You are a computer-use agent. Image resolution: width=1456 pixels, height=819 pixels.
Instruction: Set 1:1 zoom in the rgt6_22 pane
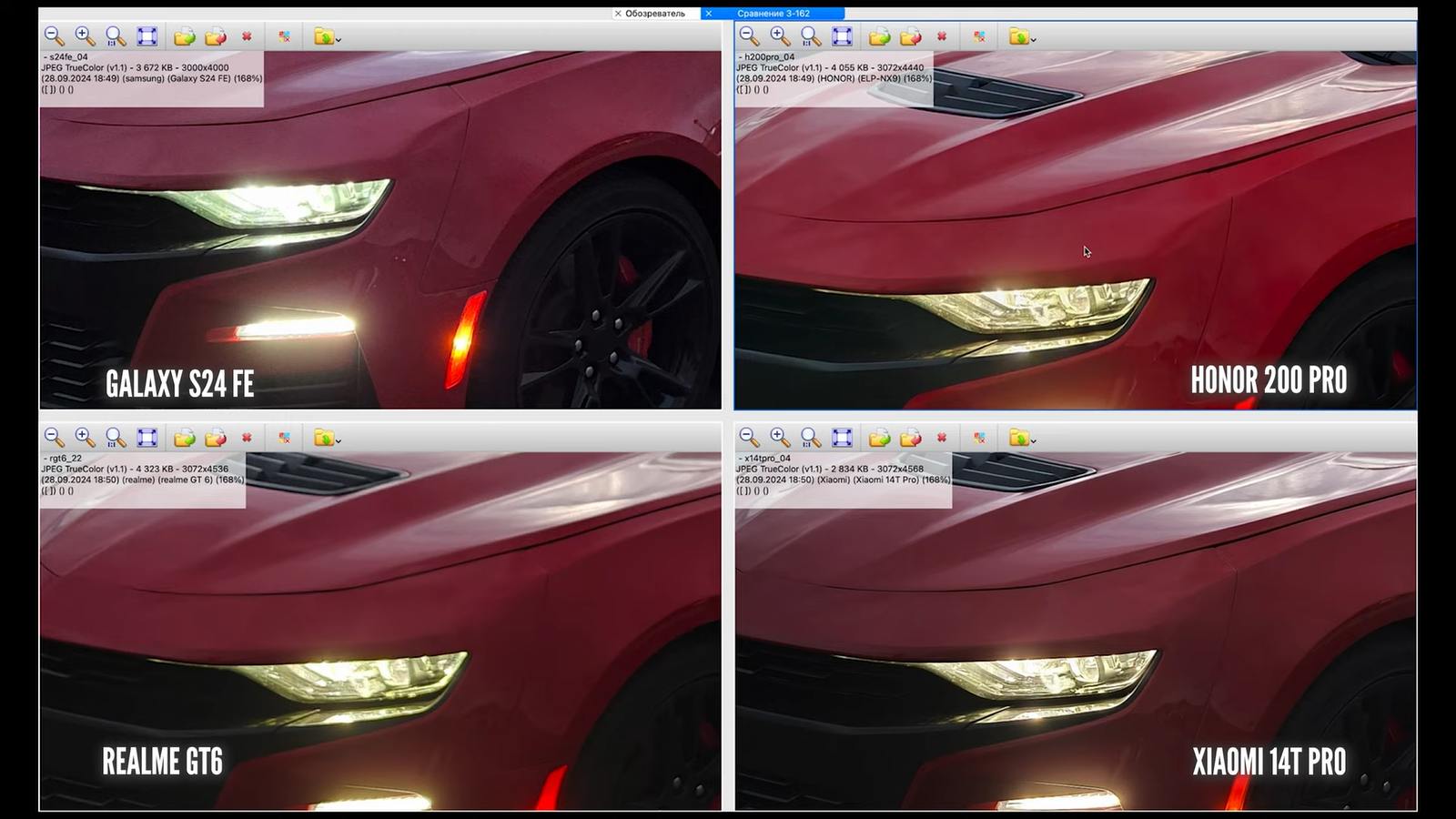pos(116,438)
